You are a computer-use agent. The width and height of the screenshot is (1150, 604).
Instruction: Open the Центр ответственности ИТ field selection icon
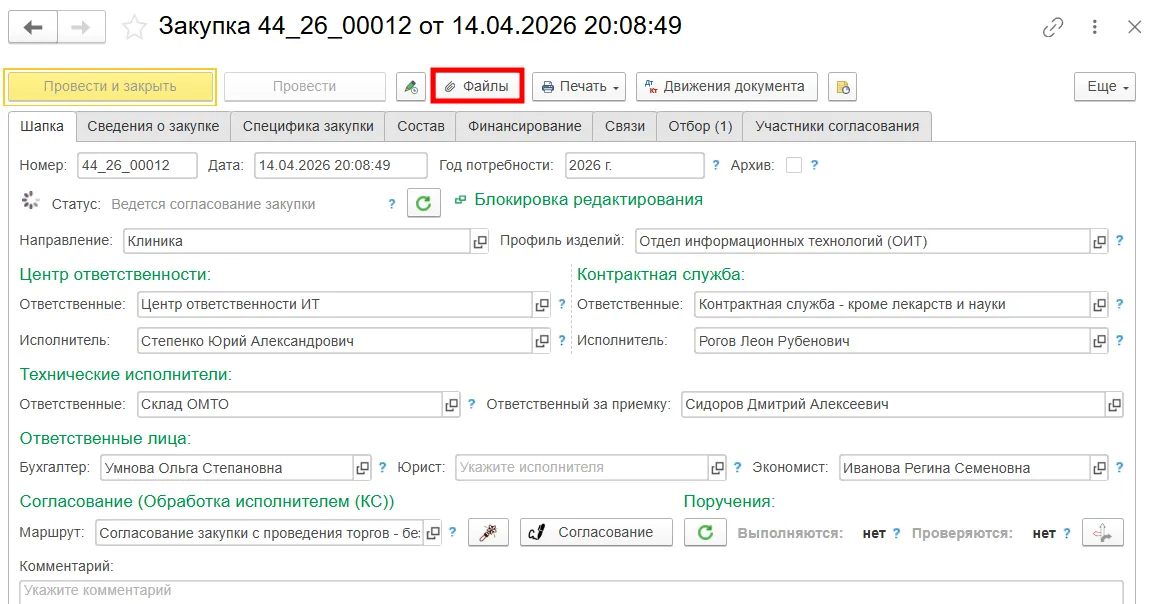(x=541, y=305)
